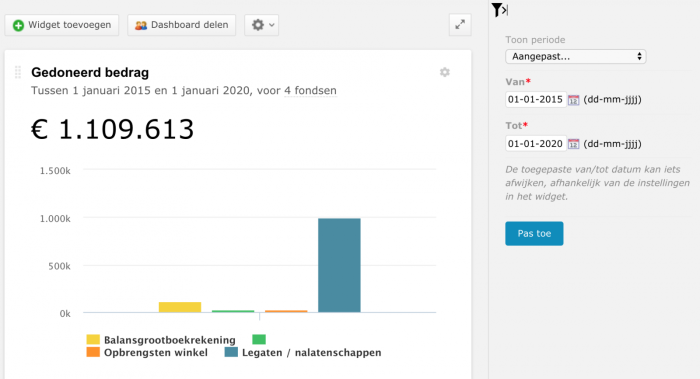Viewport: 700px width, 379px height.
Task: Click the Tot field label
Action: tap(517, 125)
